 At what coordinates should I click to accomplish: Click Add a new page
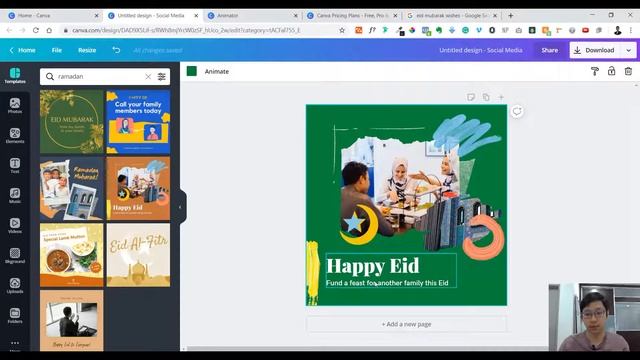point(407,324)
